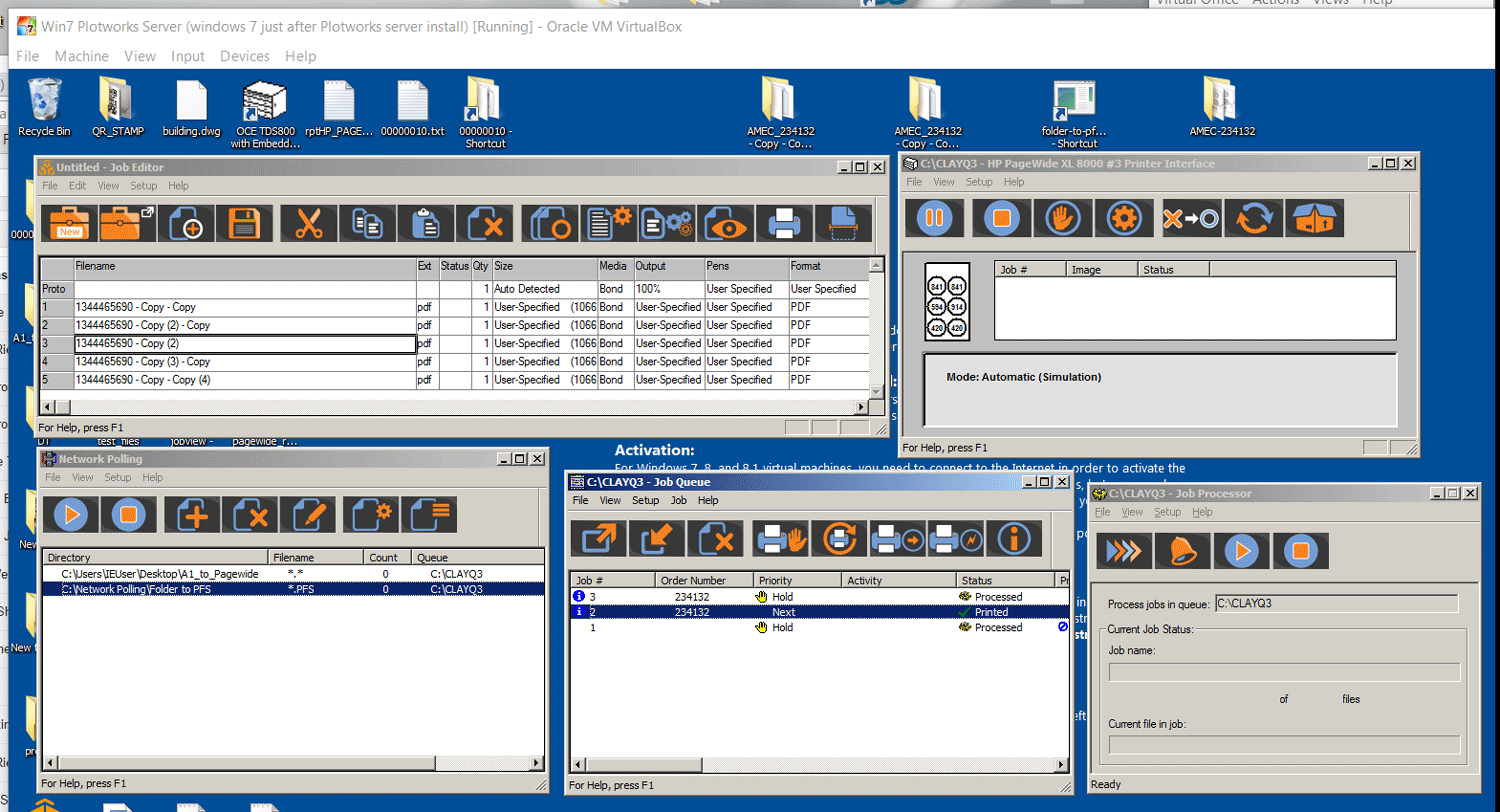Click the hold job printer-hand icon in Job Queue
The width and height of the screenshot is (1500, 812).
point(781,539)
